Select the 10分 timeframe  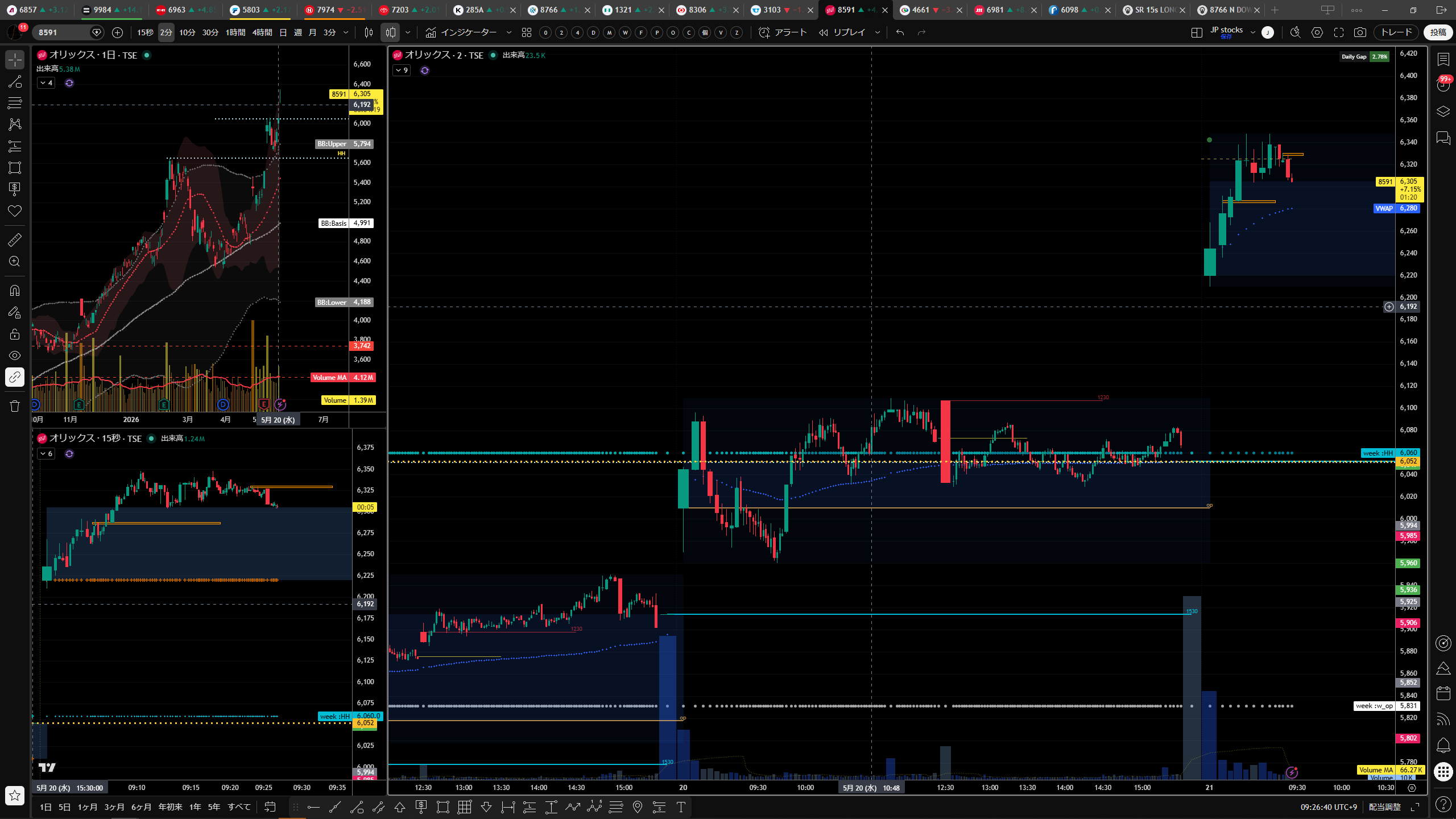[x=187, y=32]
